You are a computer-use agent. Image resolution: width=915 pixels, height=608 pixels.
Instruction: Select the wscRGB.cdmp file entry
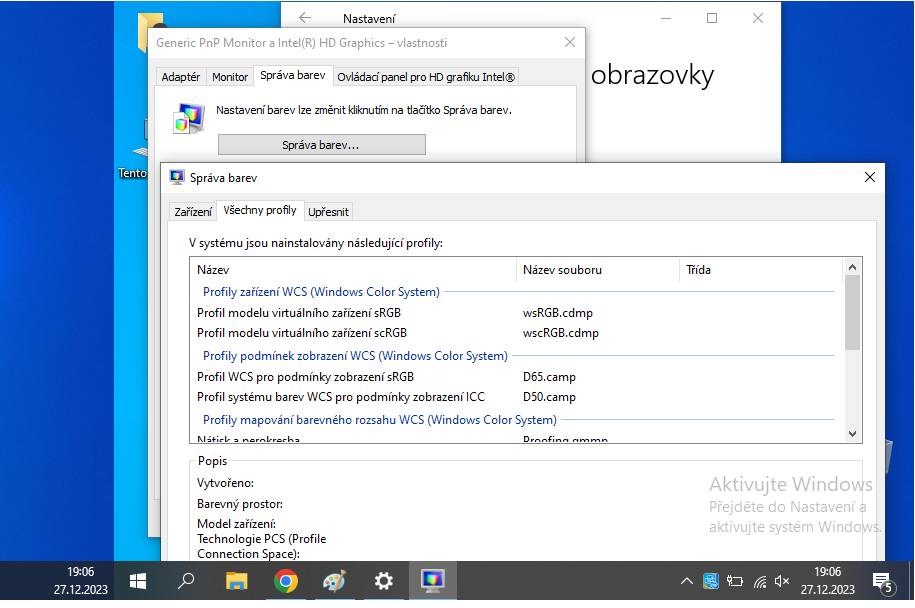[x=561, y=333]
